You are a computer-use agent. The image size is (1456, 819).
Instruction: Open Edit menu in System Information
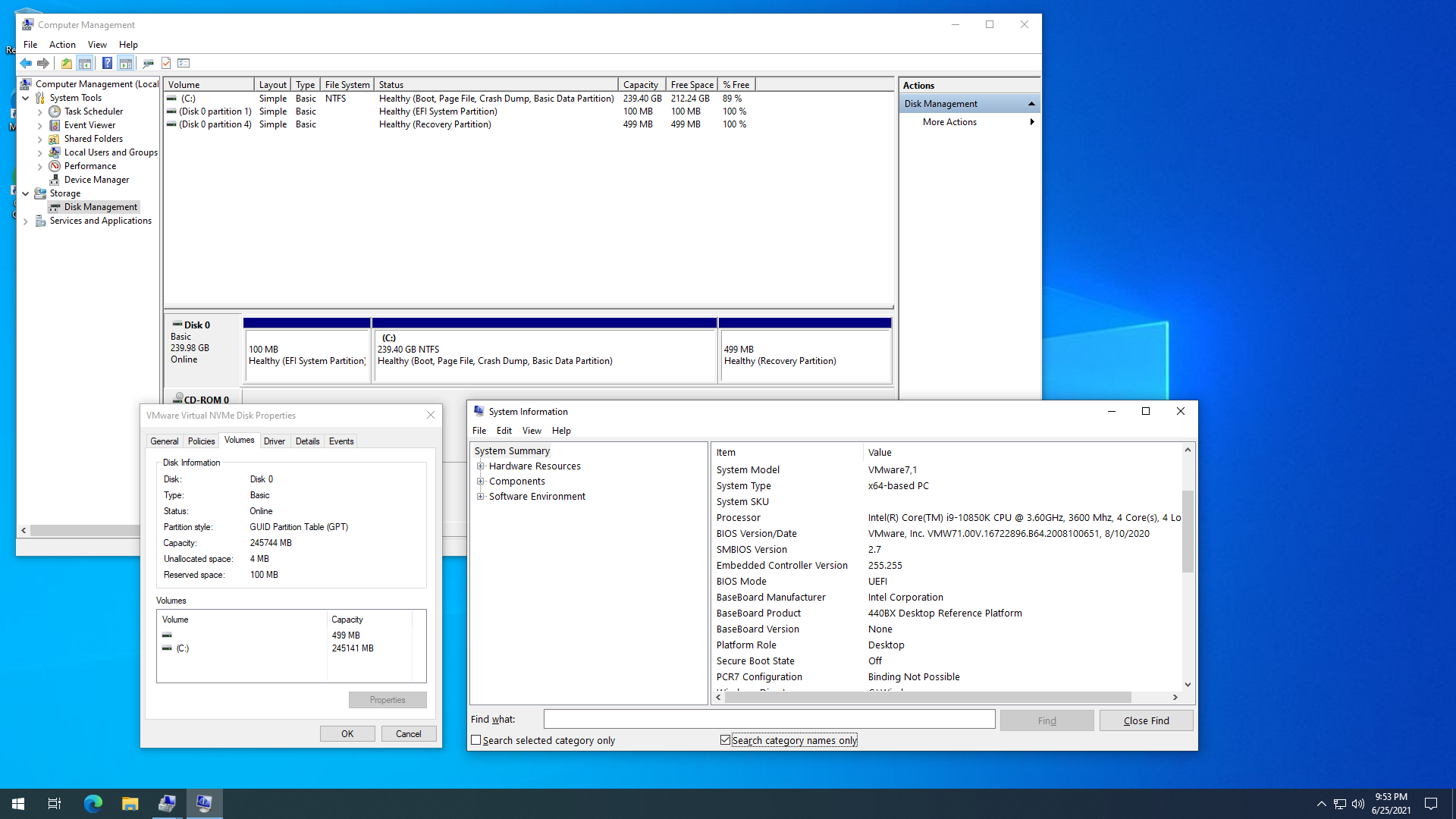pyautogui.click(x=504, y=431)
